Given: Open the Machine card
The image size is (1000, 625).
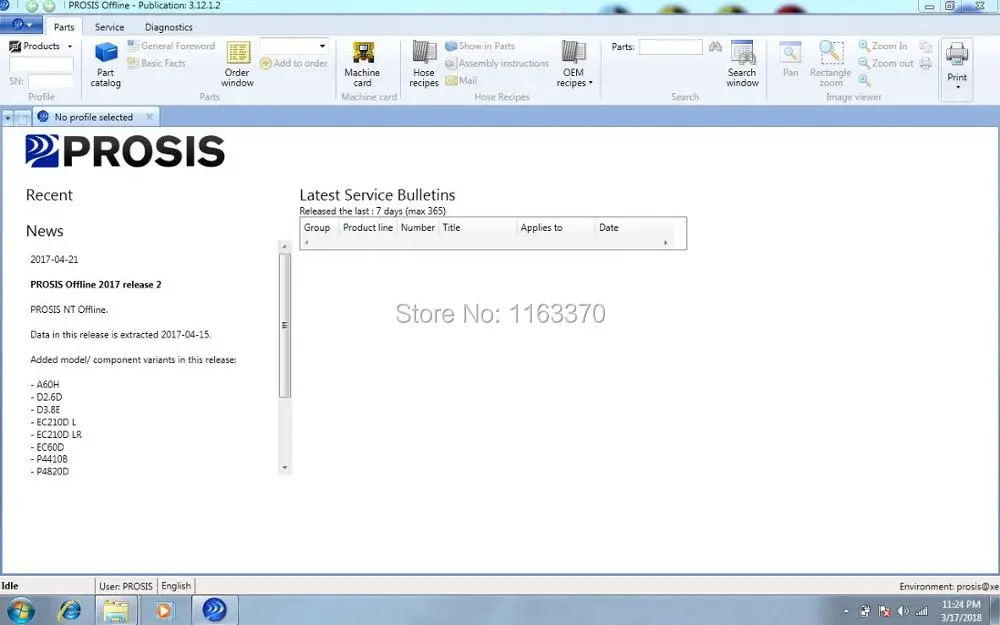Looking at the screenshot, I should pos(362,64).
